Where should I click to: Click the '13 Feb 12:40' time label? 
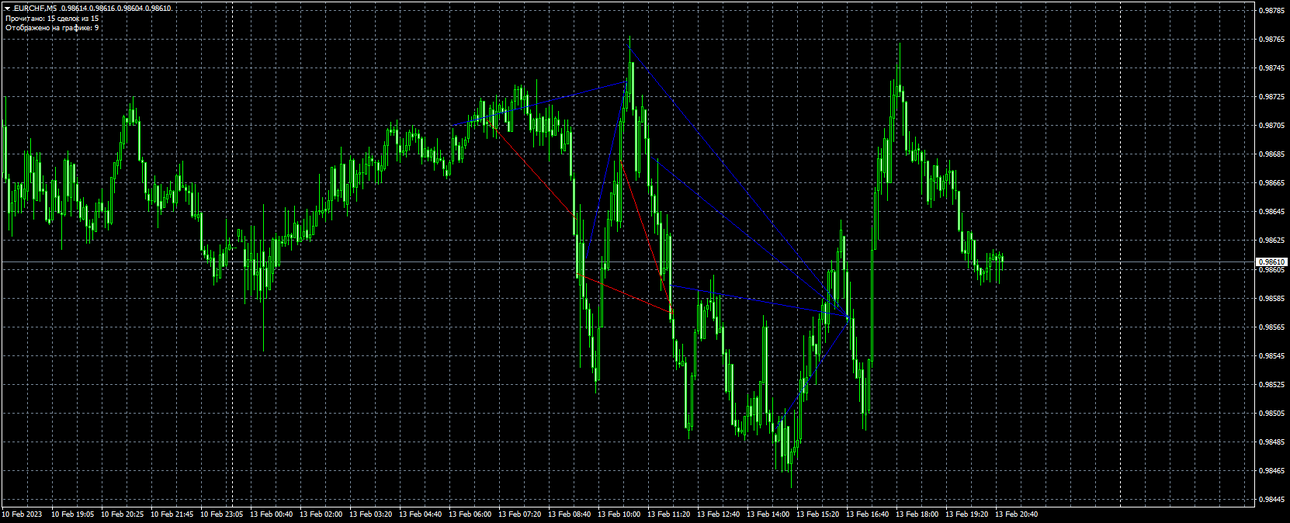pos(718,514)
